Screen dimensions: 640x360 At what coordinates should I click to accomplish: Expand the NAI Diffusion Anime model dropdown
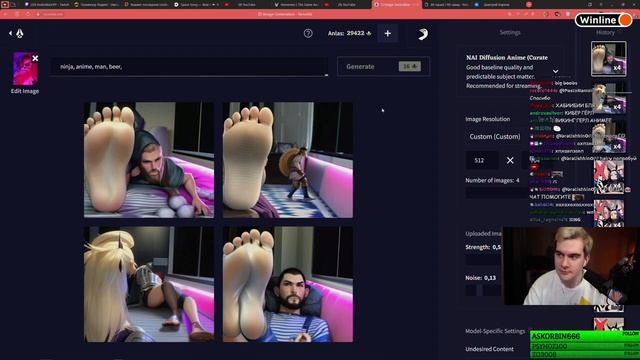[555, 71]
